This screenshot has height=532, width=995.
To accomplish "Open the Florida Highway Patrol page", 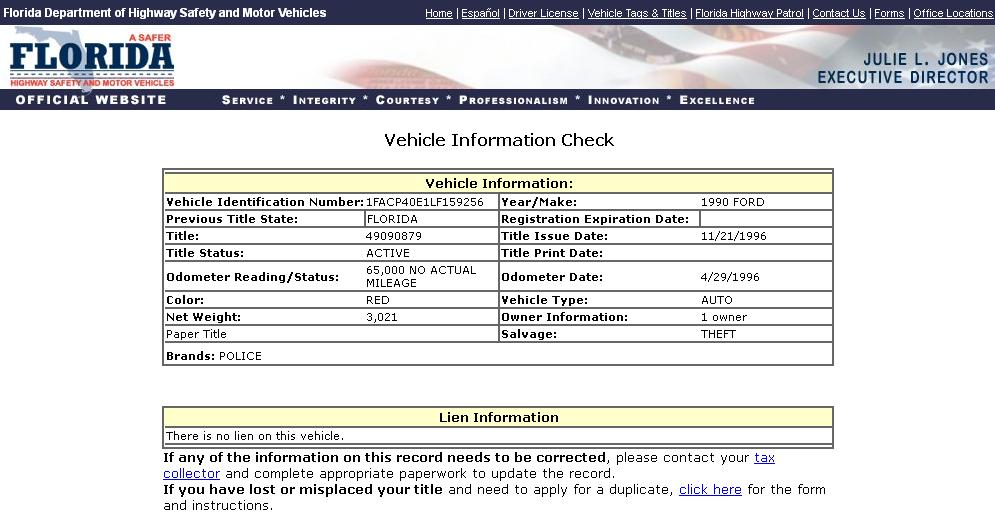I will 749,13.
